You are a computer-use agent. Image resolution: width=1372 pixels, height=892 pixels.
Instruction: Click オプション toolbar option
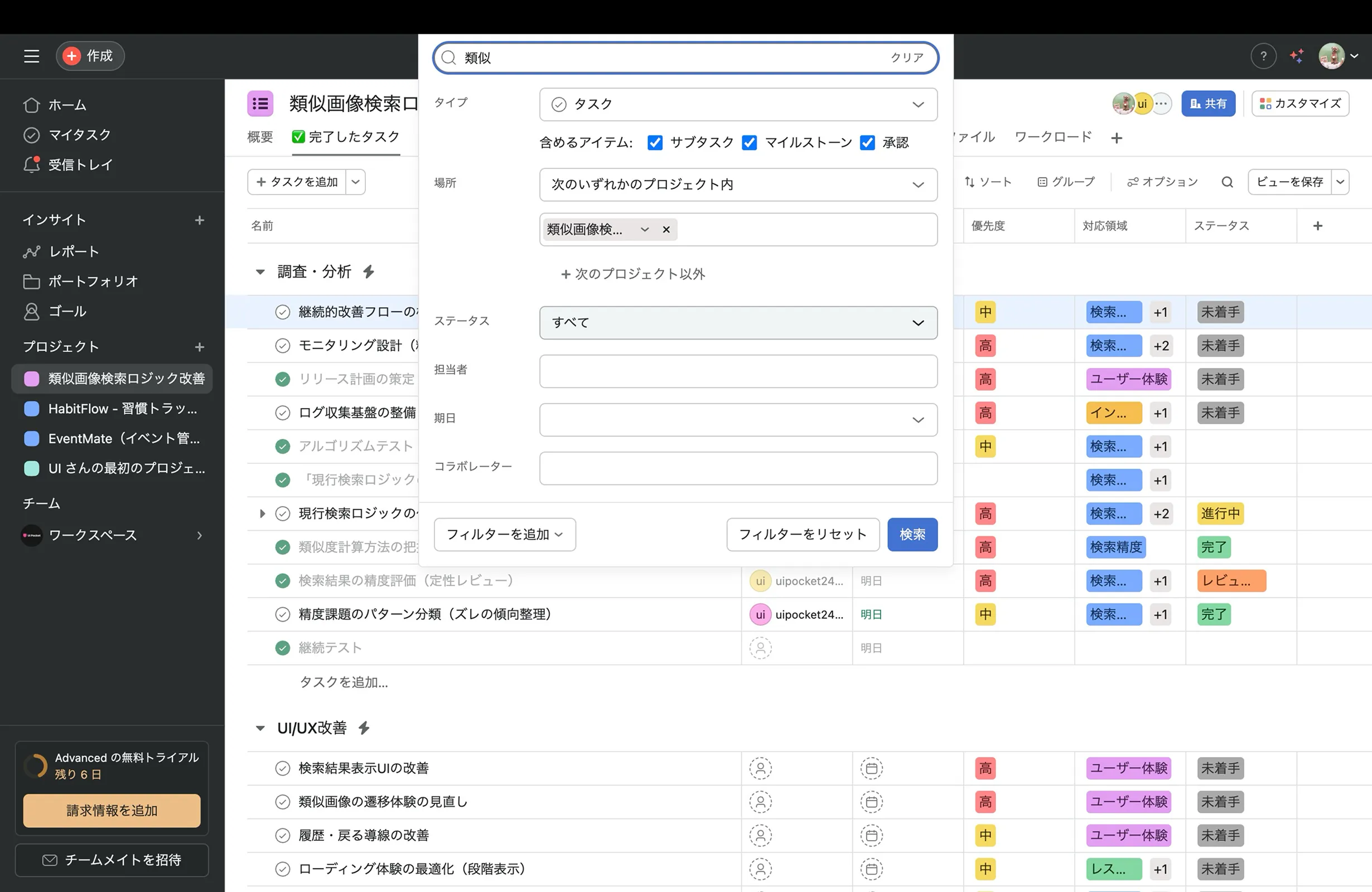(x=1162, y=182)
